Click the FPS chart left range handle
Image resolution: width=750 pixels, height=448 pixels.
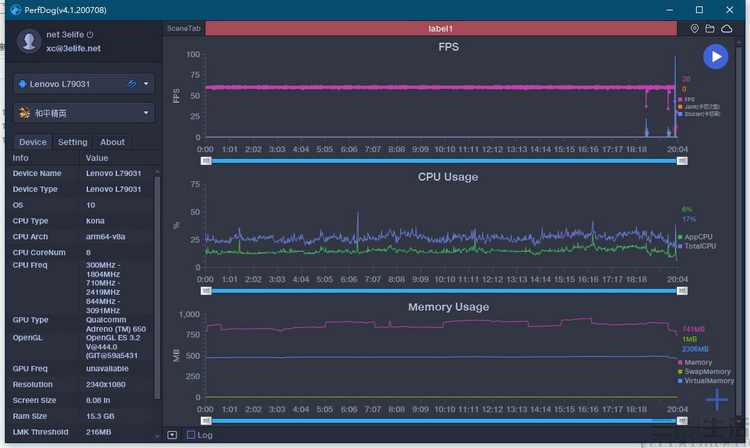206,161
